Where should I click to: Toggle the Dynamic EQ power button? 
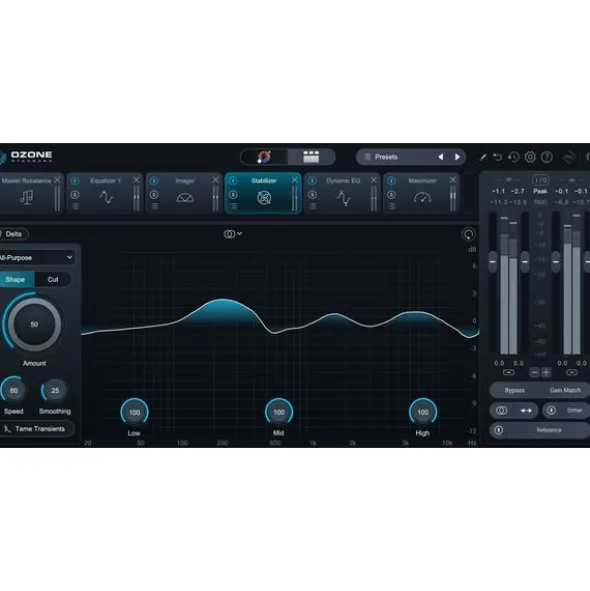(312, 181)
